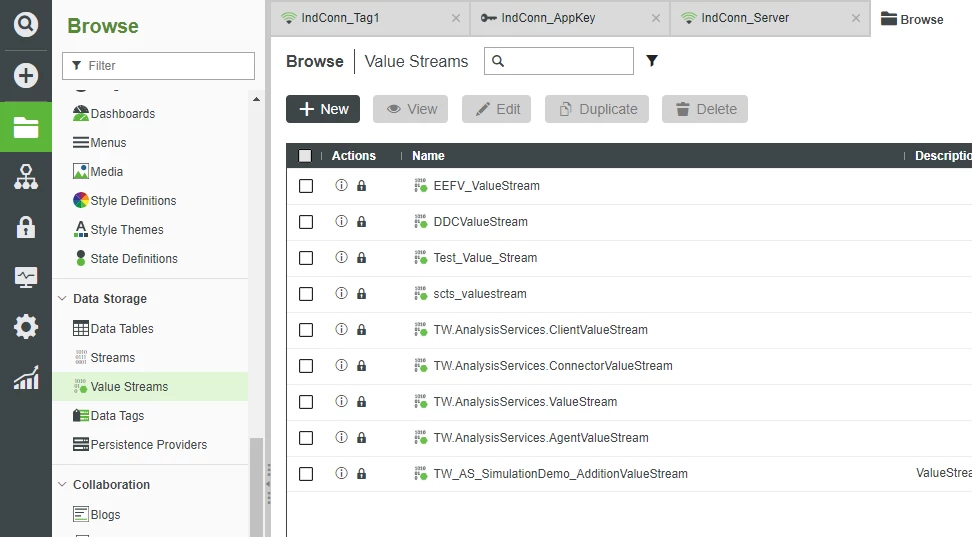This screenshot has width=972, height=537.
Task: Check the TW.AnalysisServices.AgentValueStream row checkbox
Action: [x=306, y=438]
